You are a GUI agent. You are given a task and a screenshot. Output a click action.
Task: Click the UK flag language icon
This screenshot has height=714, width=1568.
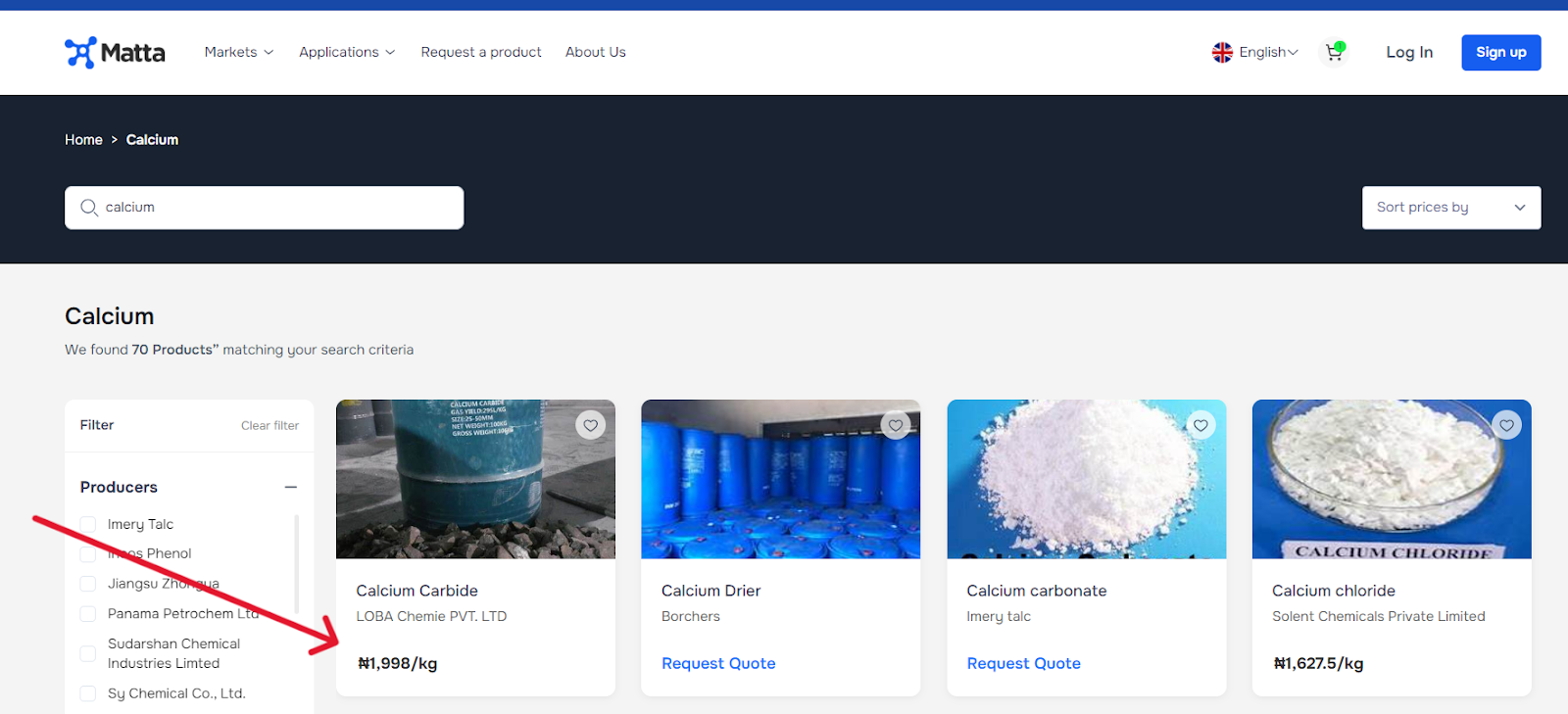pyautogui.click(x=1222, y=52)
